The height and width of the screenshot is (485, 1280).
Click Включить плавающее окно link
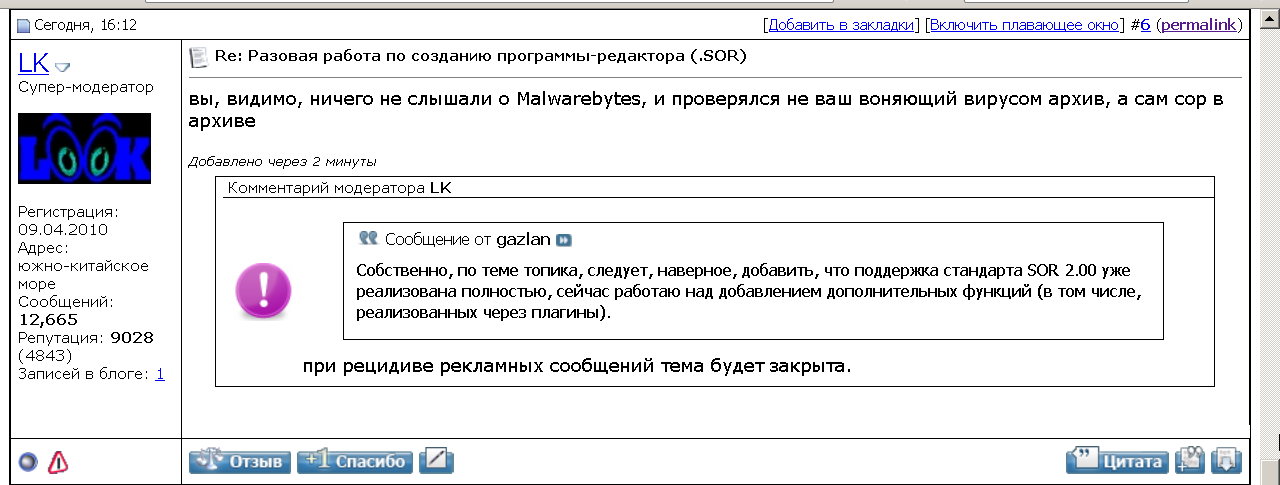(x=1026, y=24)
